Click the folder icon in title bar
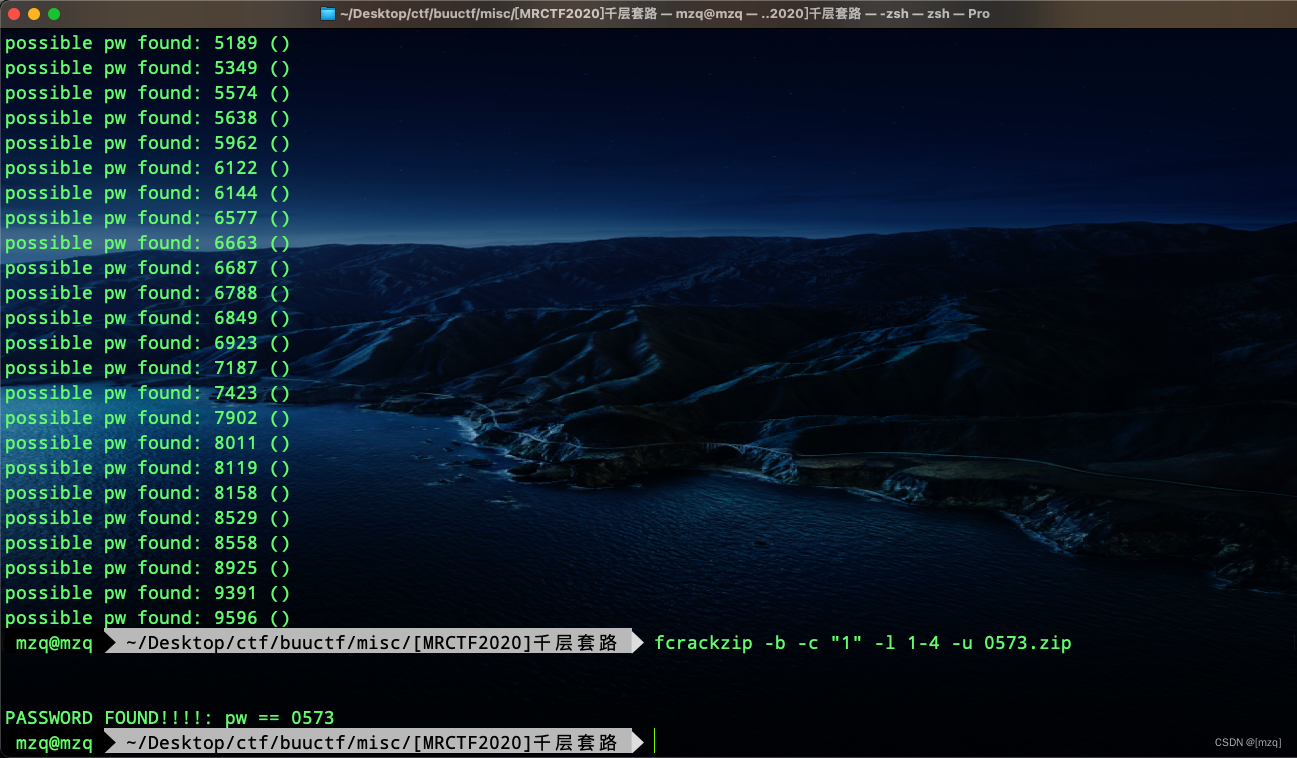Image resolution: width=1297 pixels, height=758 pixels. (x=327, y=13)
